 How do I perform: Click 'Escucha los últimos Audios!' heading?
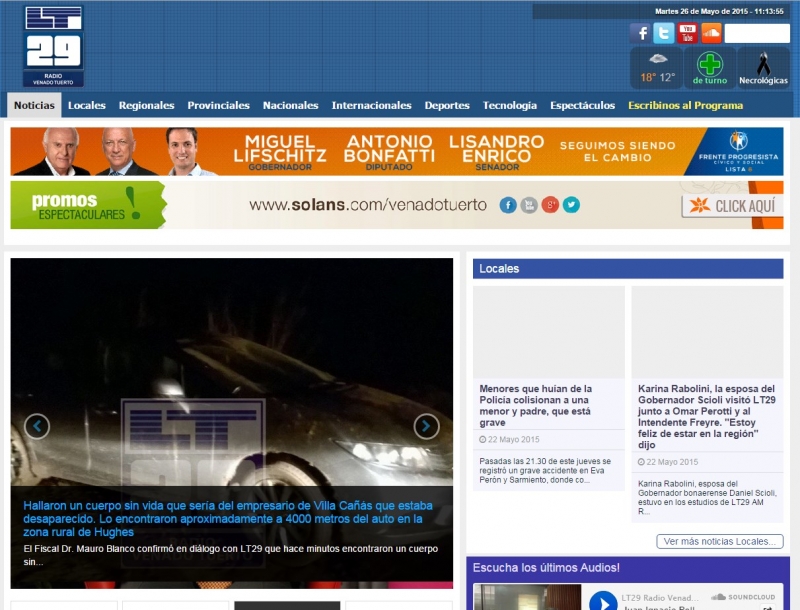[x=546, y=568]
